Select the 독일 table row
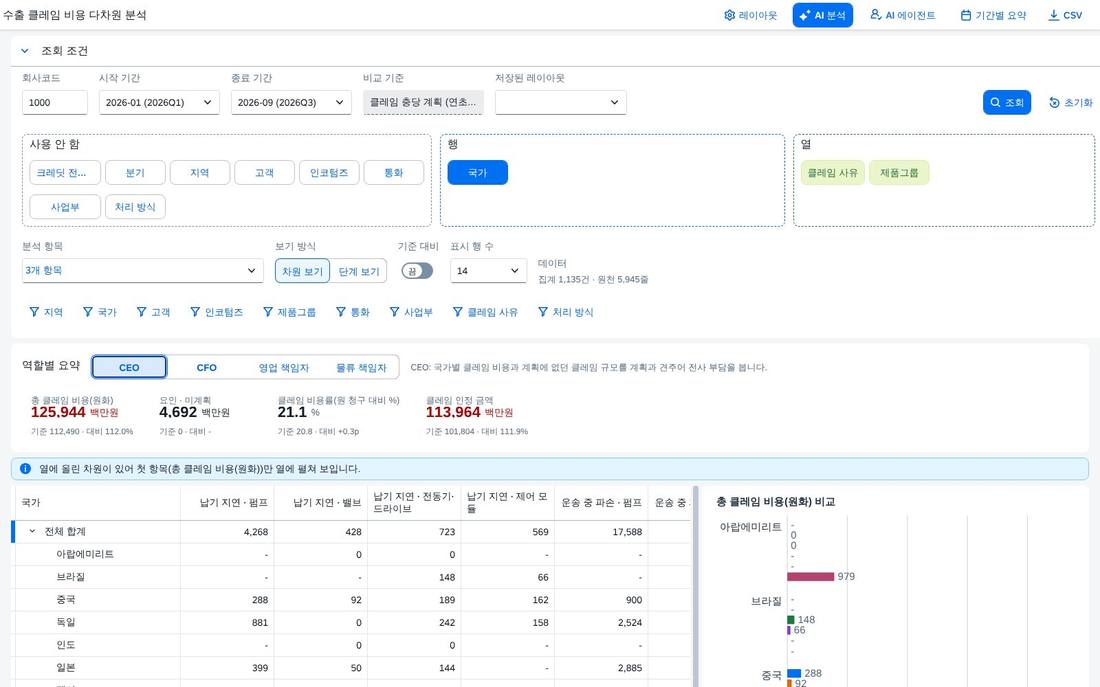Image resolution: width=1100 pixels, height=687 pixels. click(x=353, y=622)
